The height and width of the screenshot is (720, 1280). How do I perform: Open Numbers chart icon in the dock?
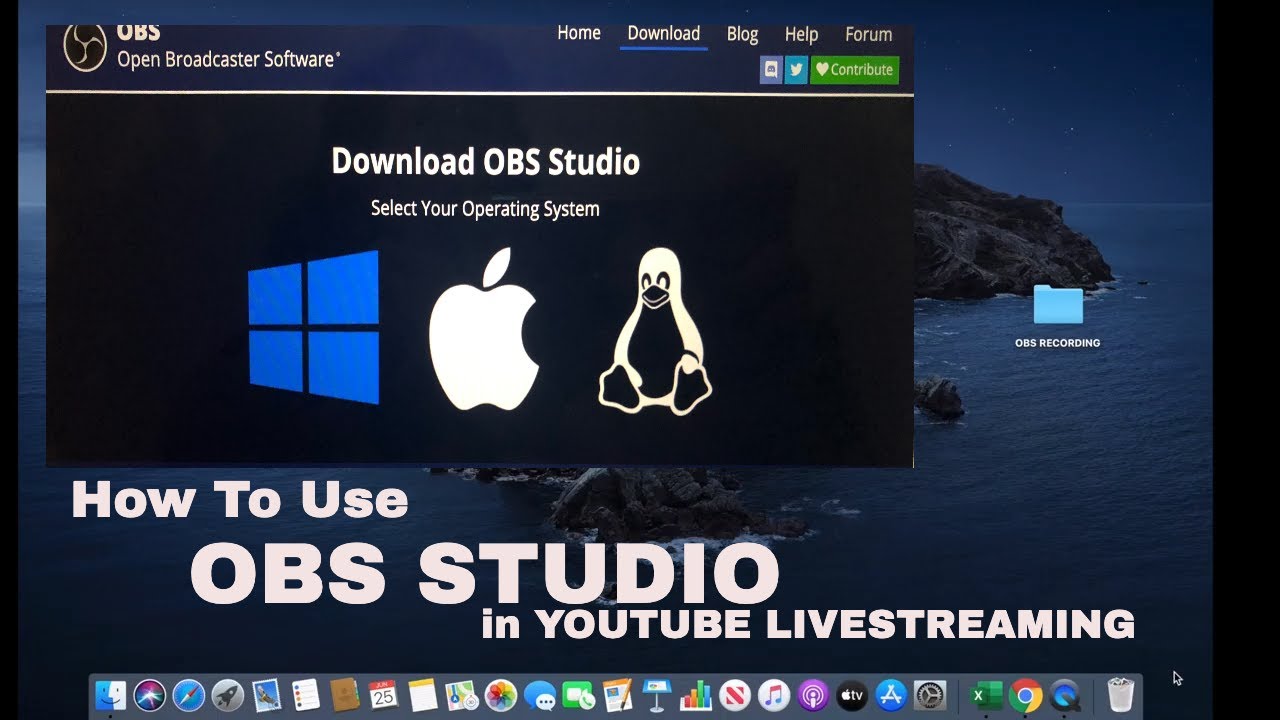tap(695, 695)
